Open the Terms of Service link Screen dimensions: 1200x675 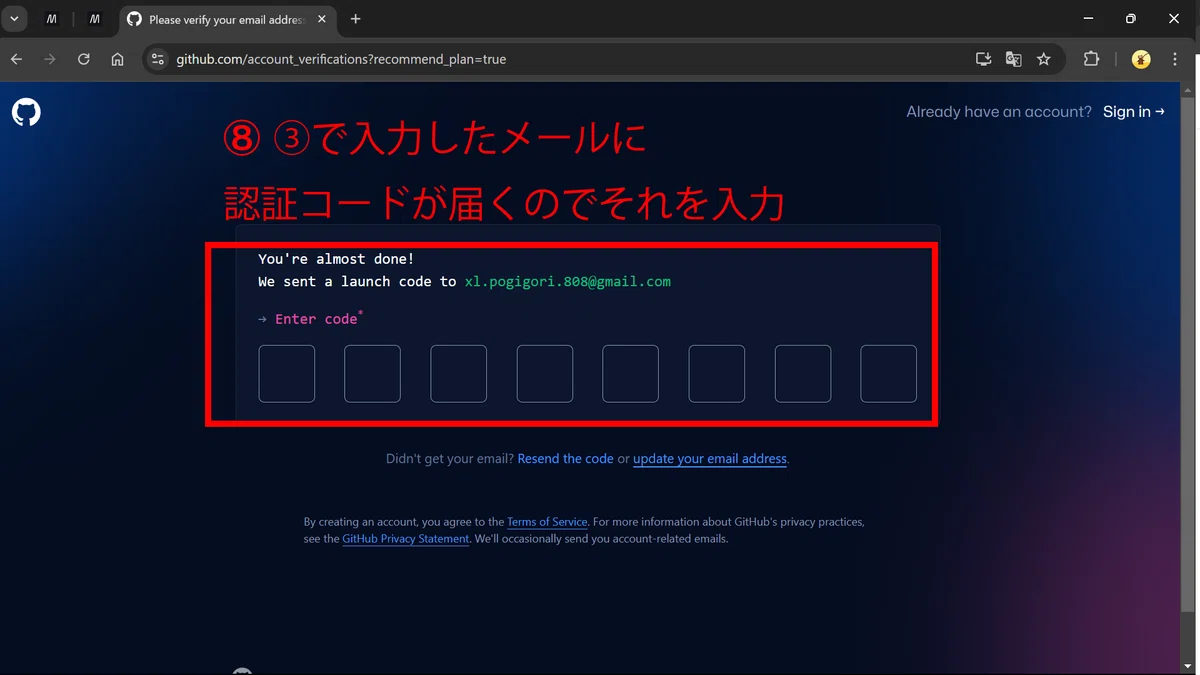[547, 522]
